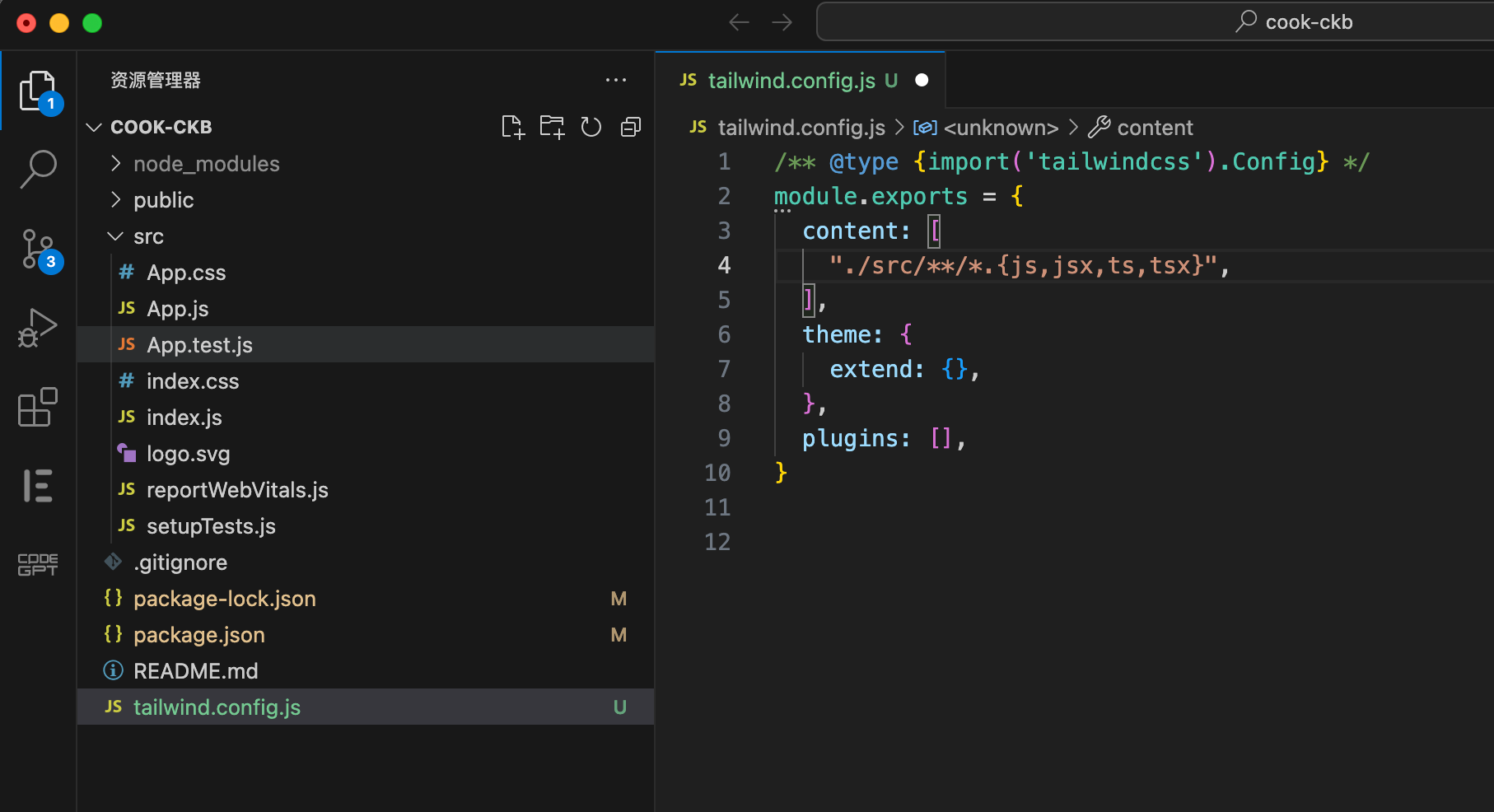
Task: Expand the public folder
Action: [x=366, y=200]
